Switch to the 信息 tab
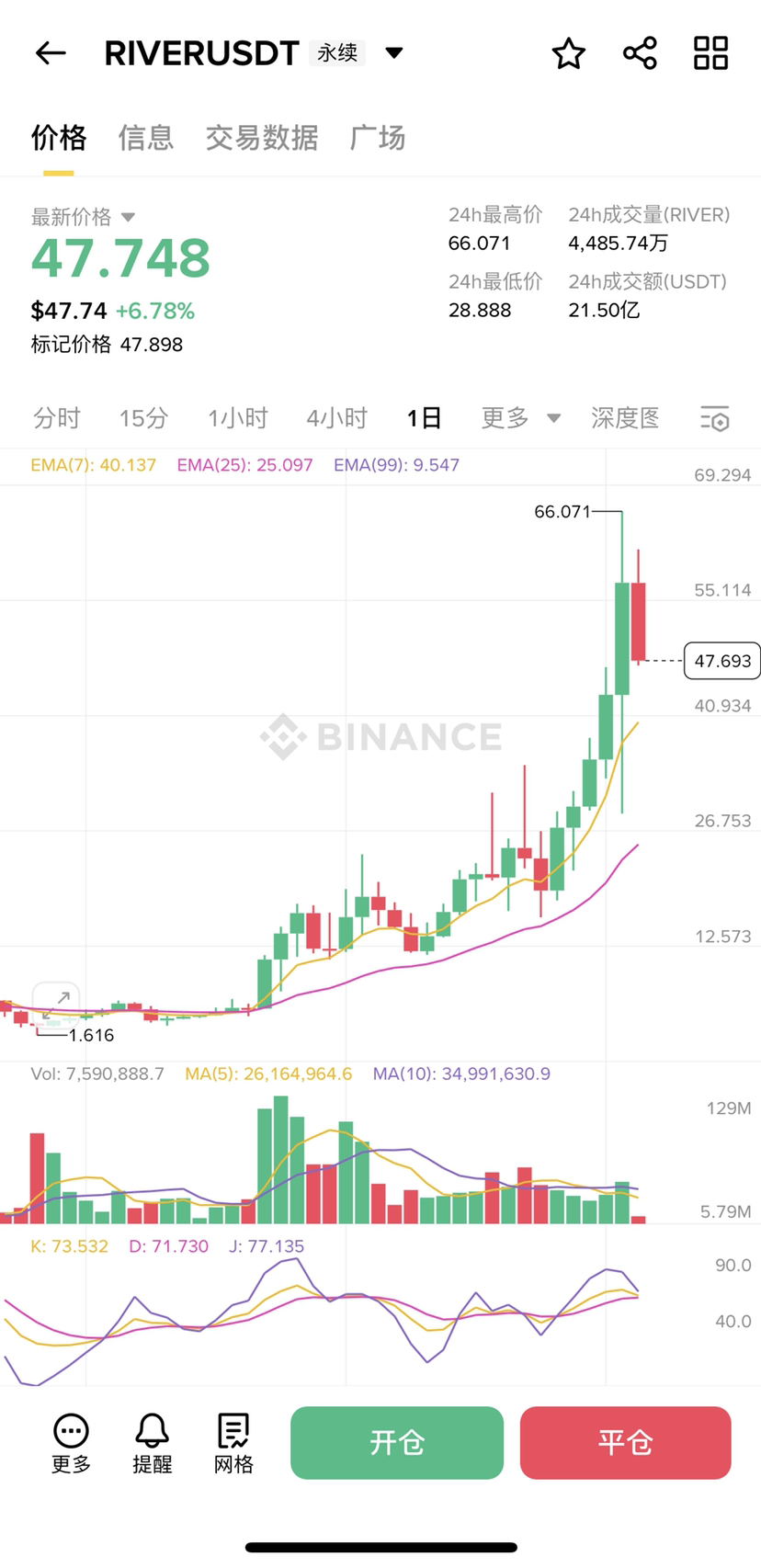Screen dimensions: 761x1568 coord(145,138)
